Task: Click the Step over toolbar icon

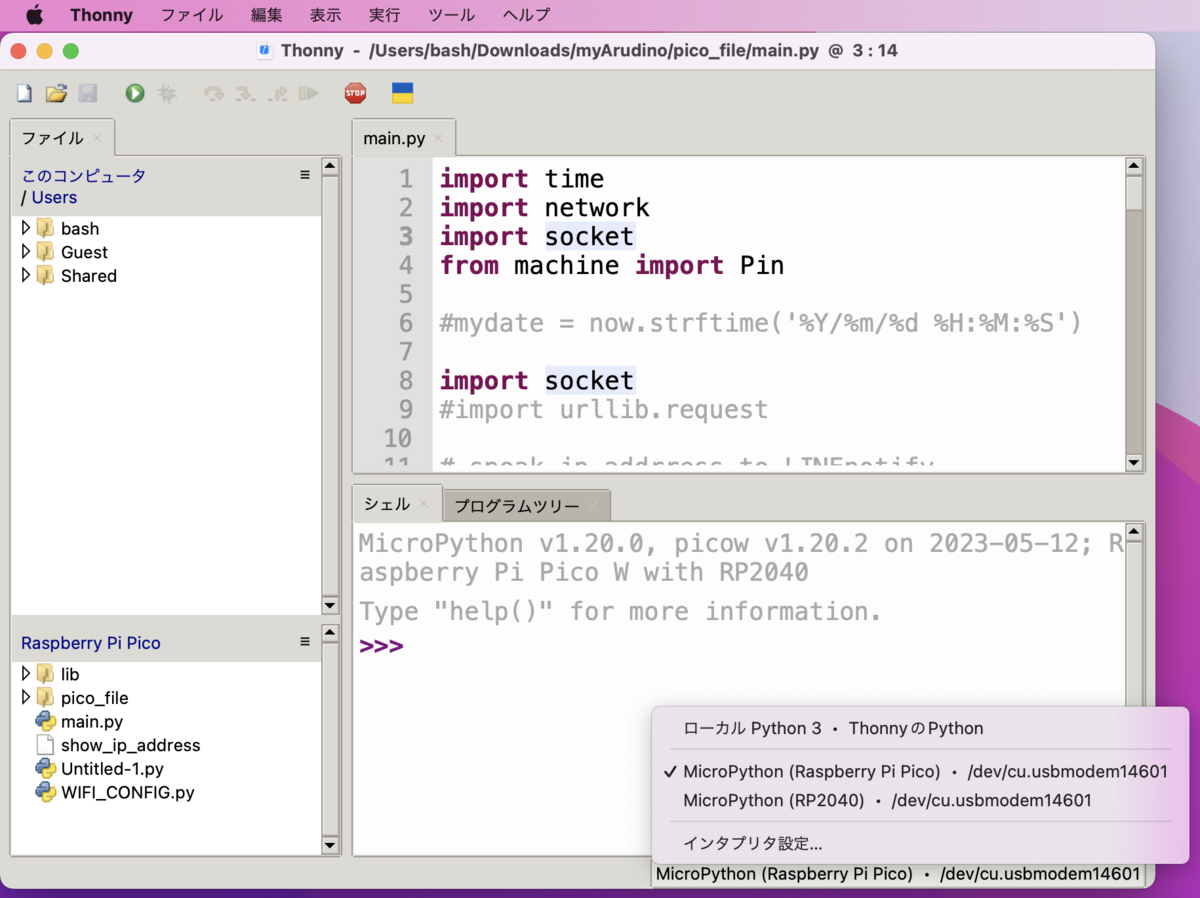Action: (213, 93)
